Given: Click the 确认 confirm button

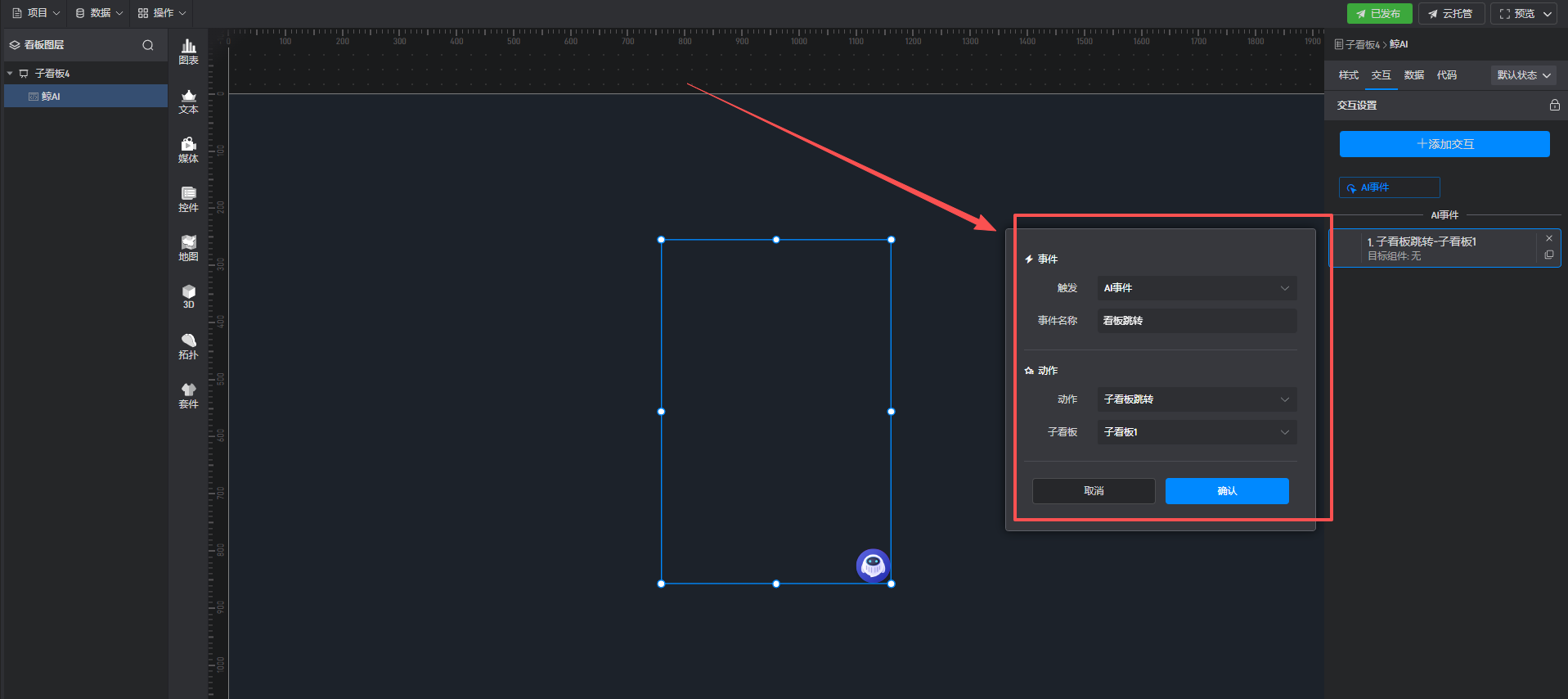Looking at the screenshot, I should (x=1226, y=491).
